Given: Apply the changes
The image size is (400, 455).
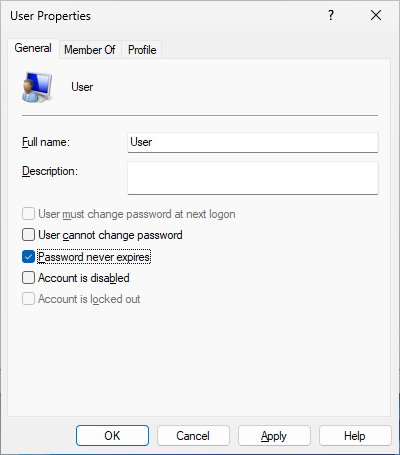Looking at the screenshot, I should point(274,435).
